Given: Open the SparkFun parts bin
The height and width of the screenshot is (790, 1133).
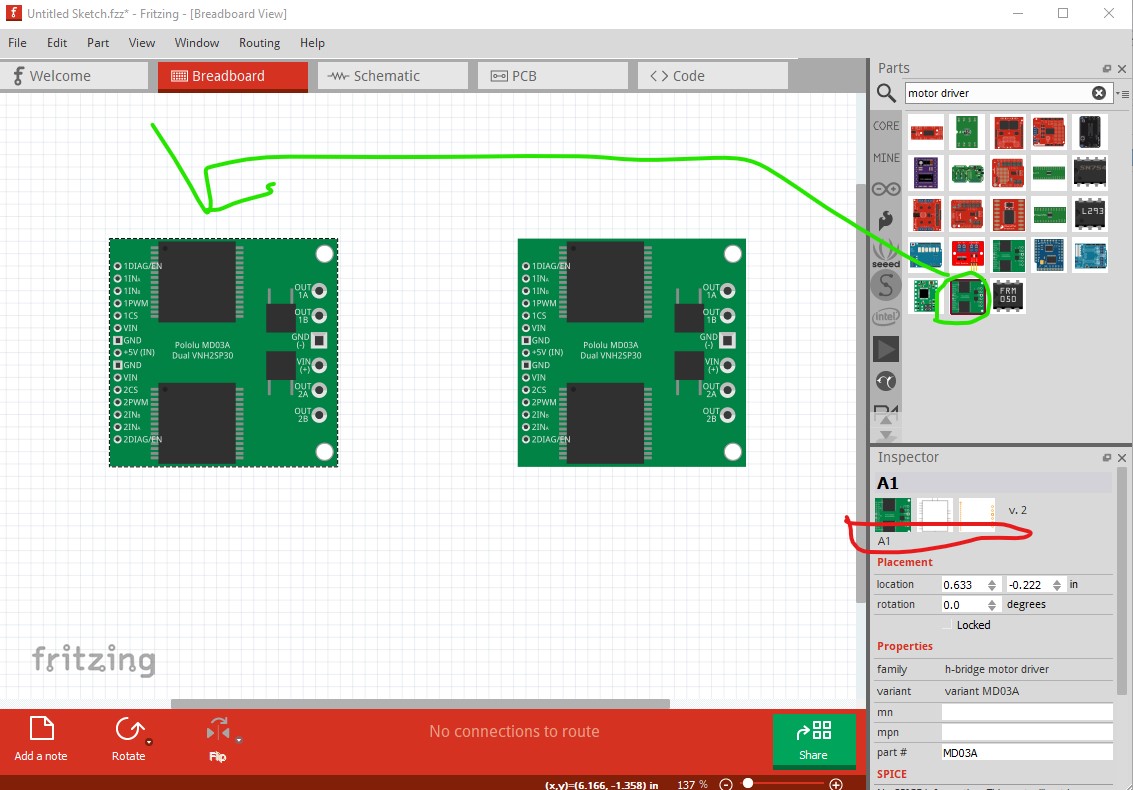Looking at the screenshot, I should 885,219.
